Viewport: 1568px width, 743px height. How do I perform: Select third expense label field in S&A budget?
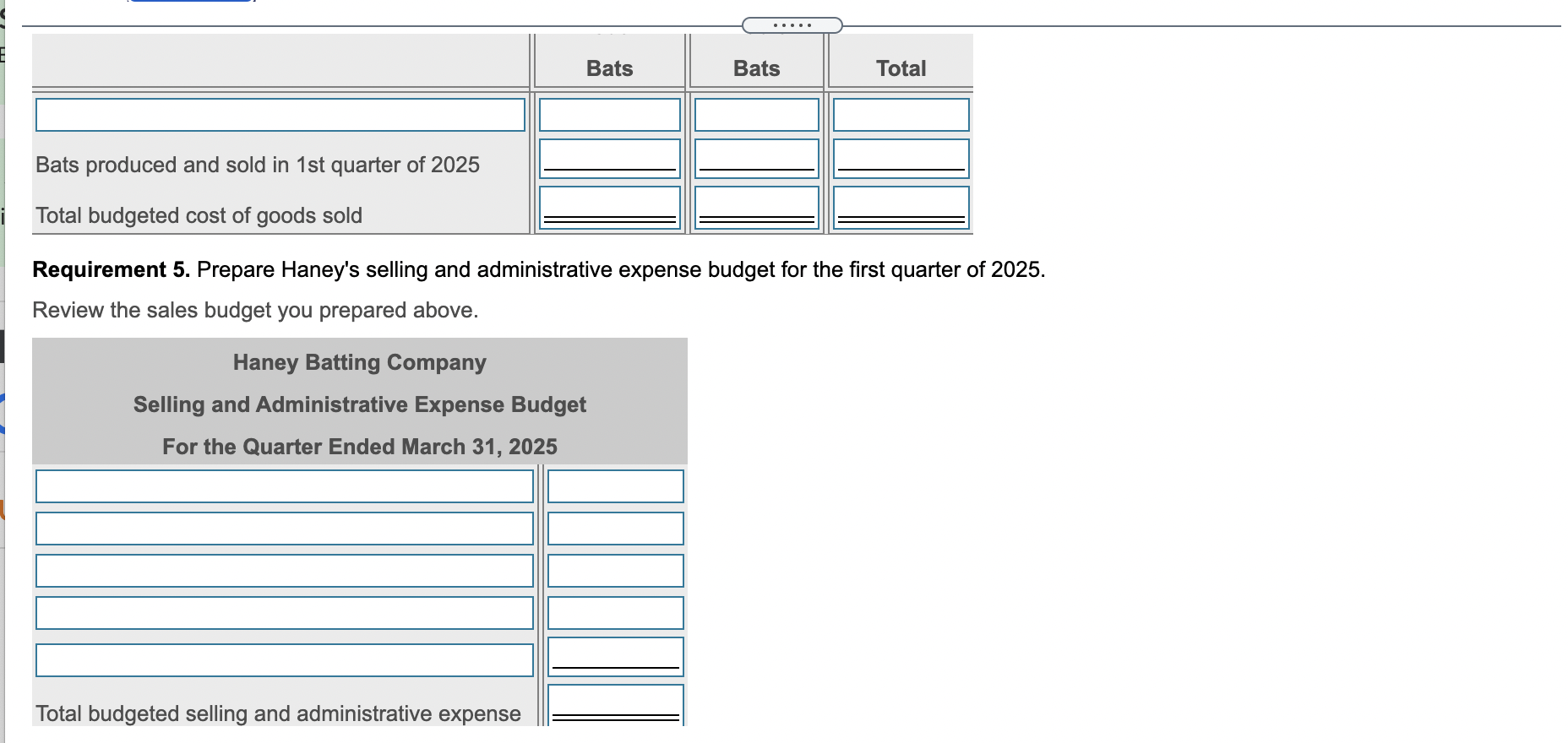pos(285,571)
